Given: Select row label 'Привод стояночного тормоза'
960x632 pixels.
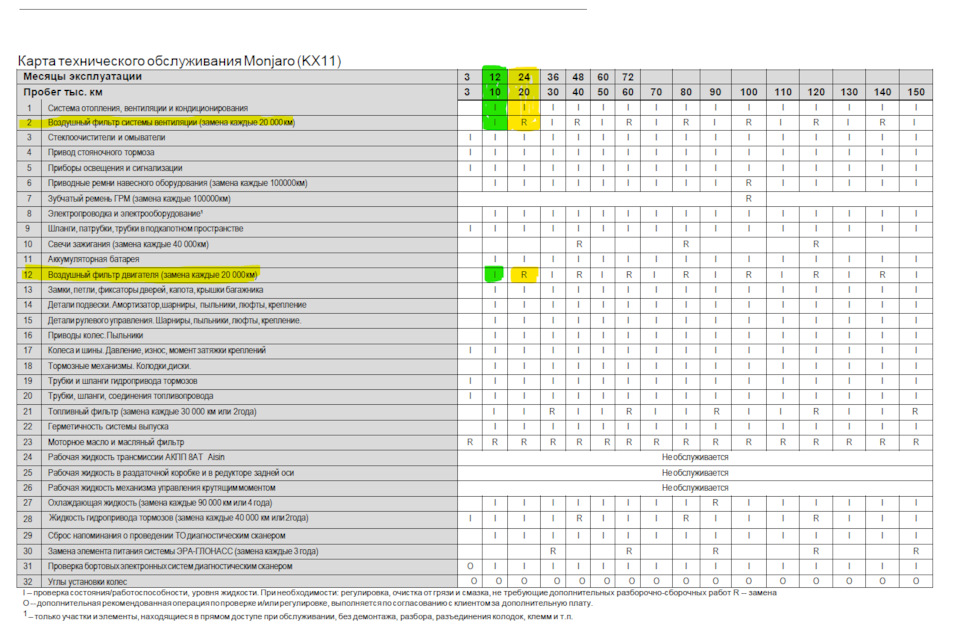Looking at the screenshot, I should (x=101, y=152).
